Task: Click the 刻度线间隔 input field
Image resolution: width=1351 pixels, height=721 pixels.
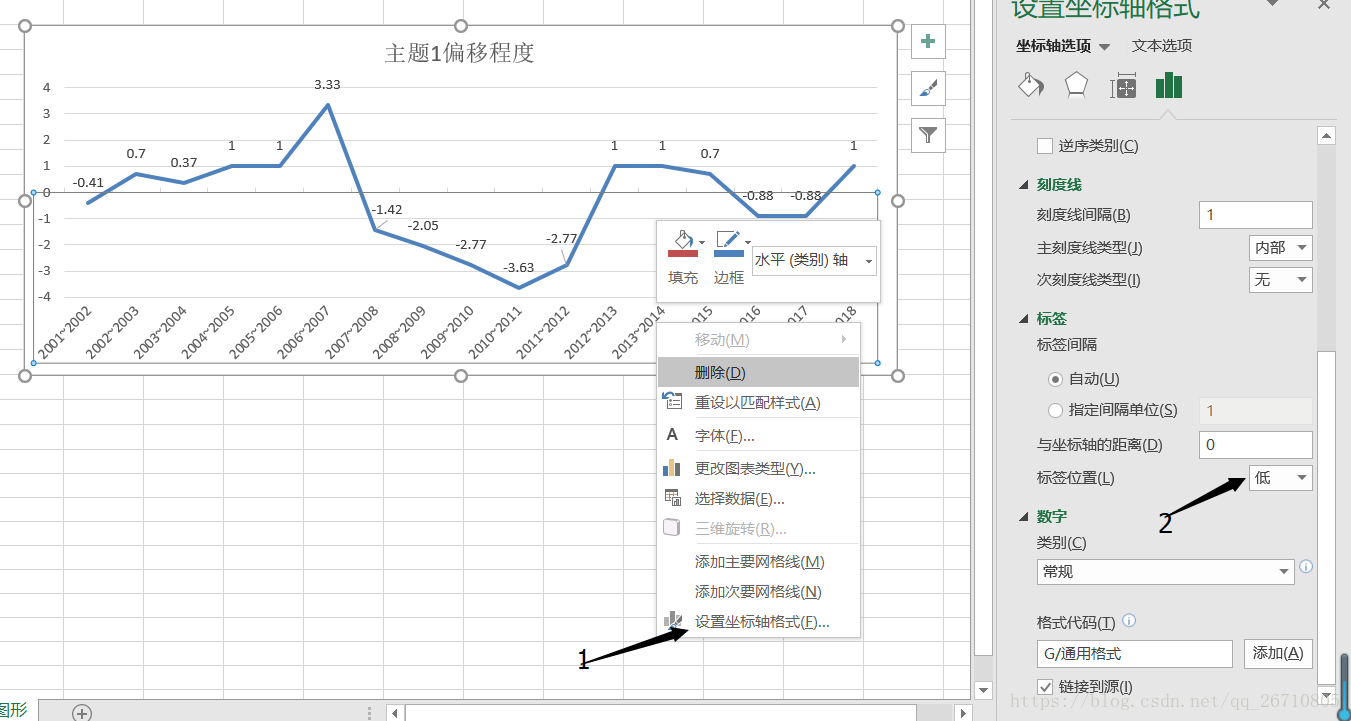Action: point(1255,215)
